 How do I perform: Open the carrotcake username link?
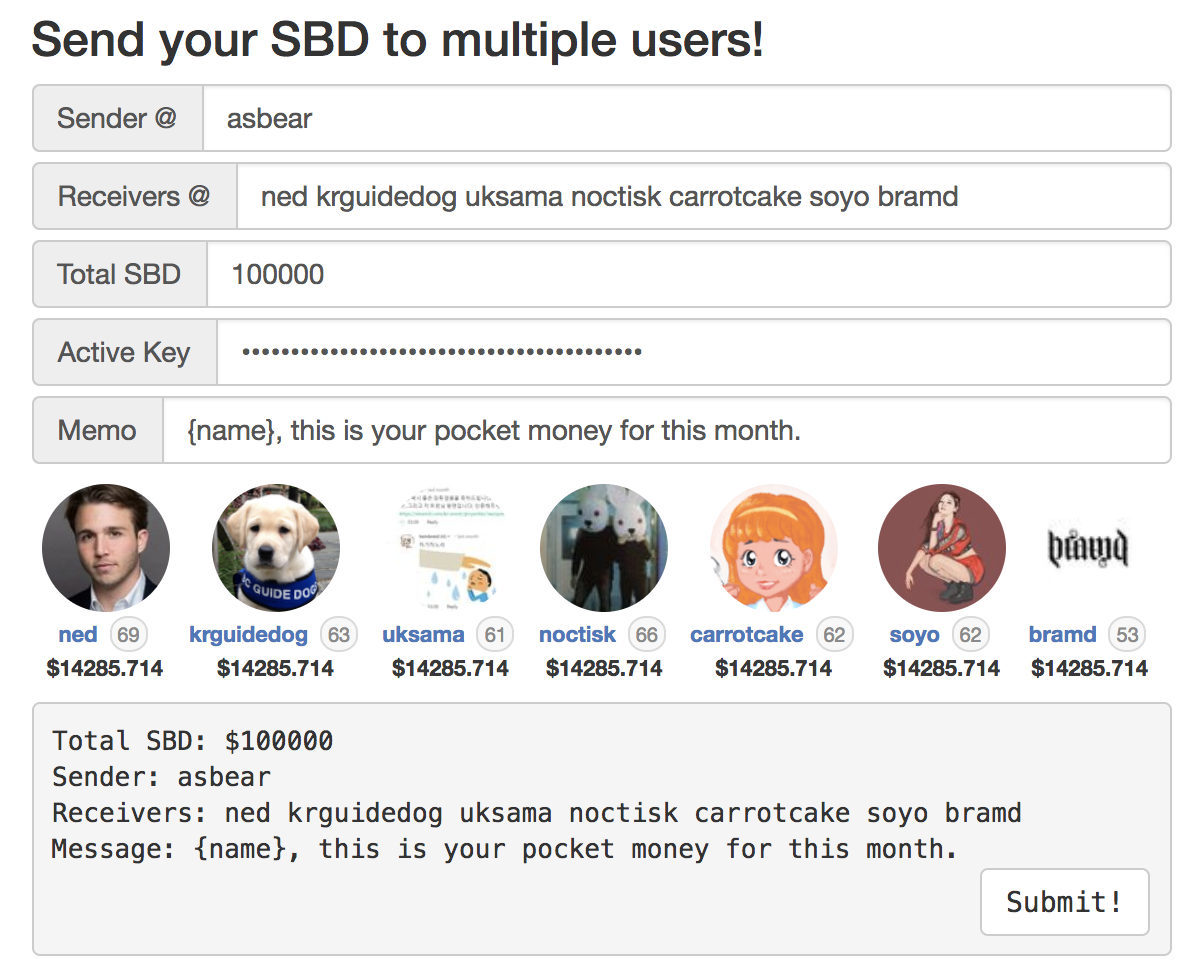click(x=746, y=635)
